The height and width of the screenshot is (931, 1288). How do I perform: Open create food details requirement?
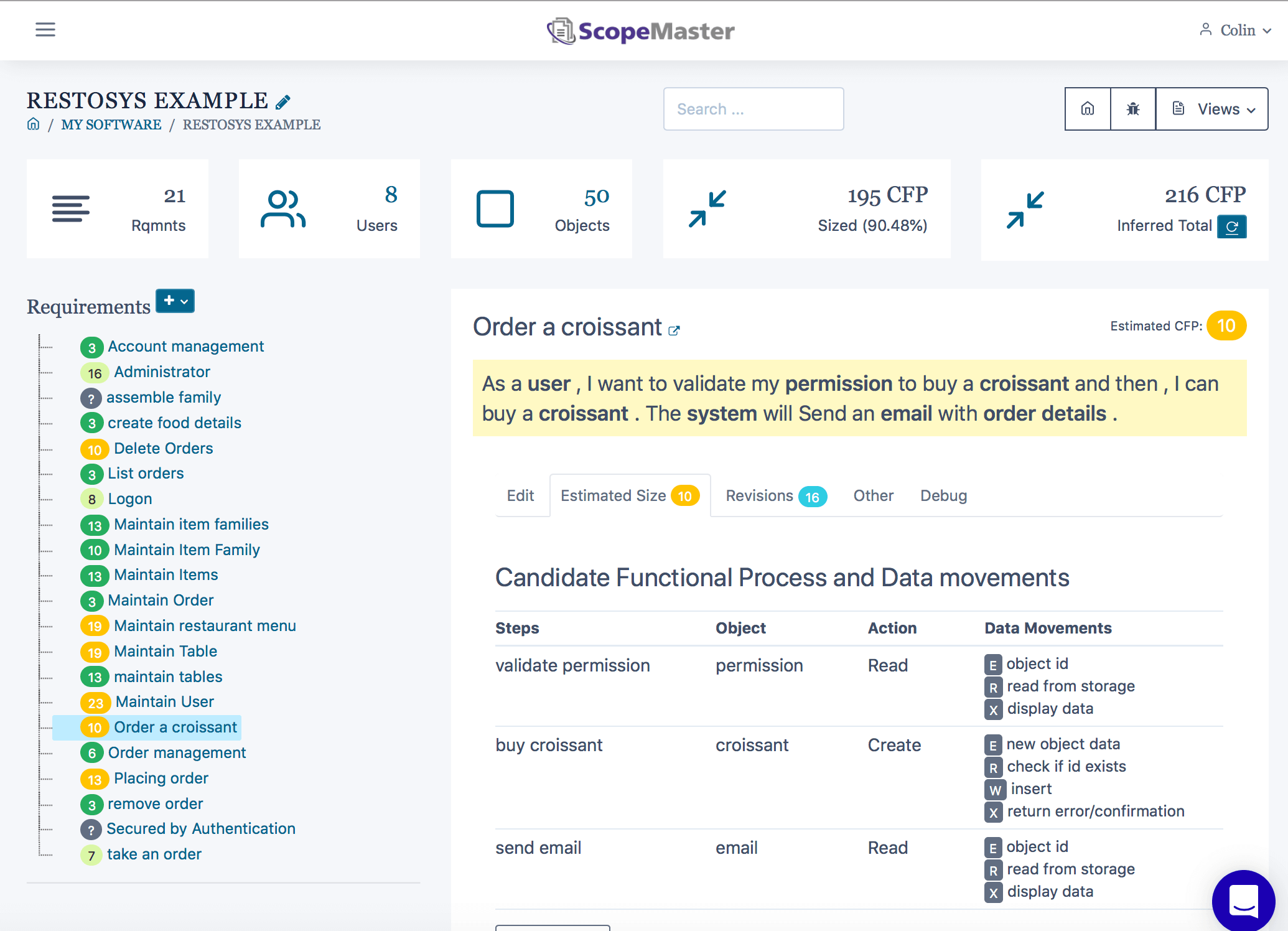click(x=174, y=423)
